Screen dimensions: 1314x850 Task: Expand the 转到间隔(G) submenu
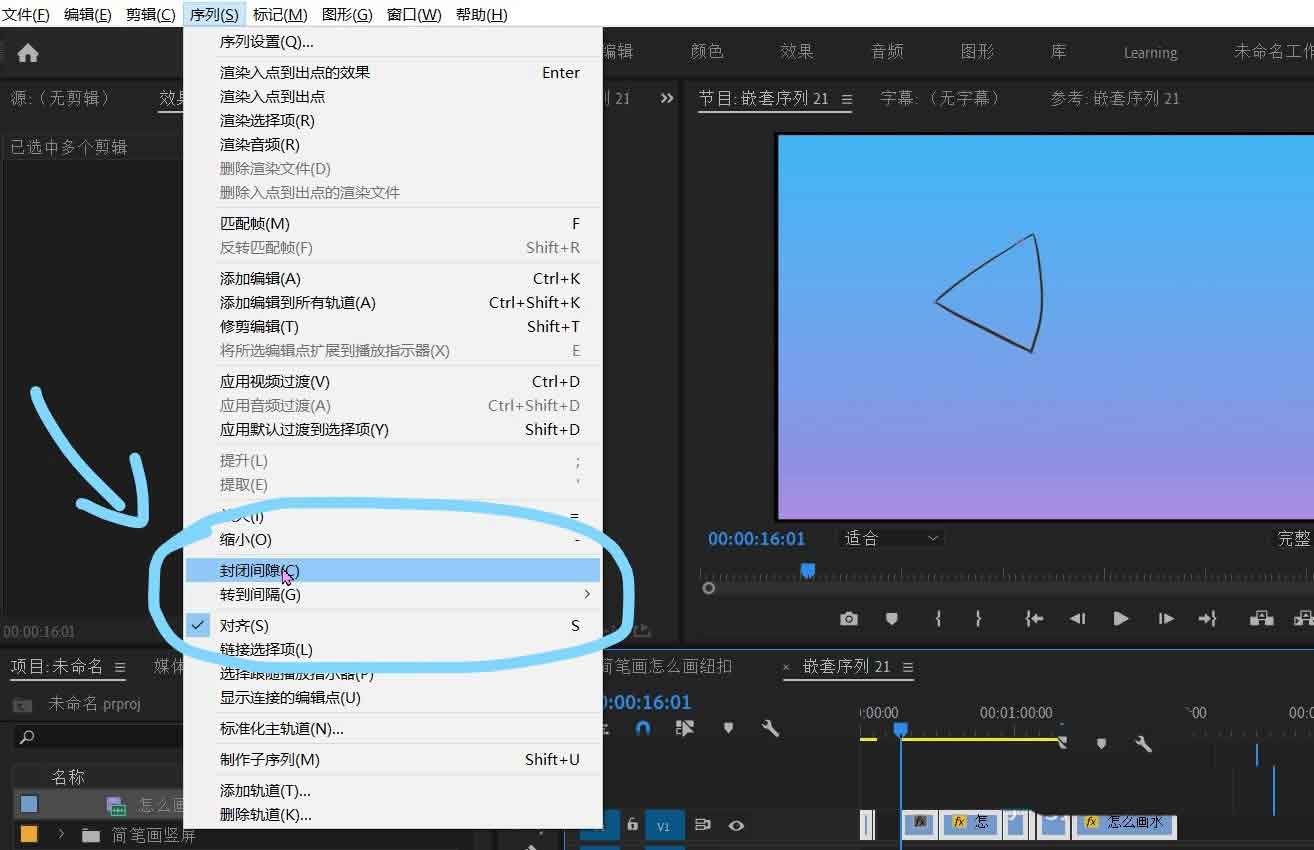tap(393, 594)
